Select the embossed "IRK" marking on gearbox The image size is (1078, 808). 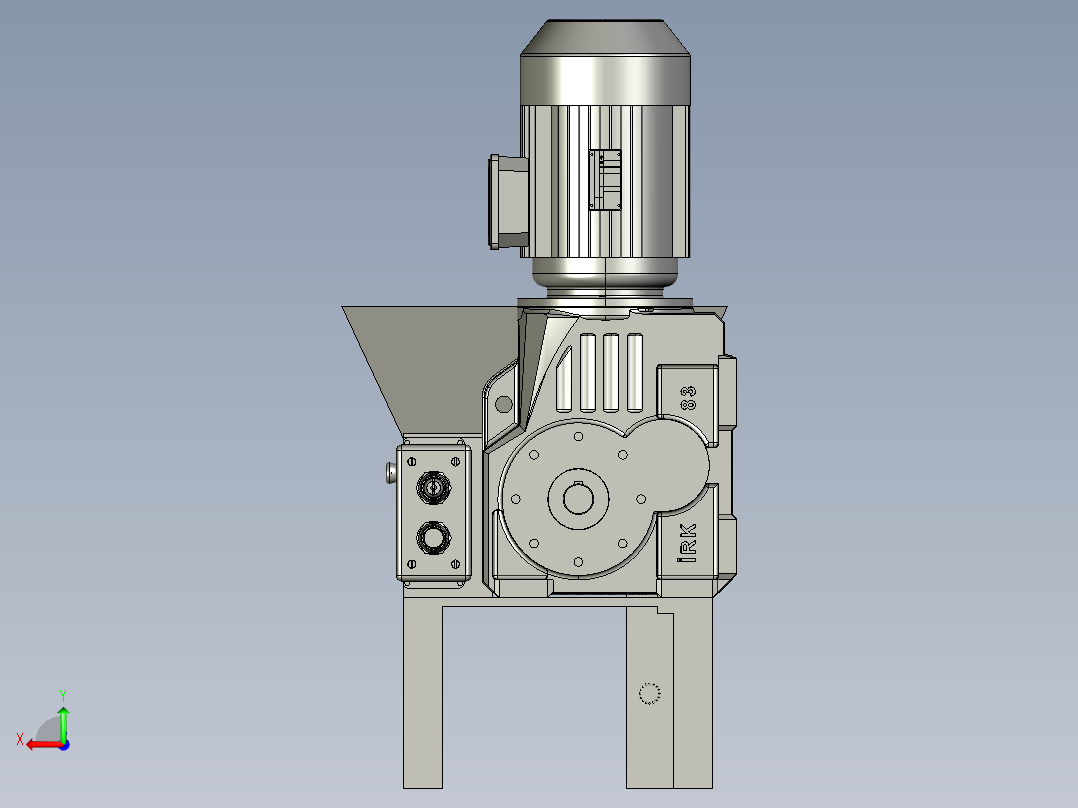pyautogui.click(x=688, y=543)
